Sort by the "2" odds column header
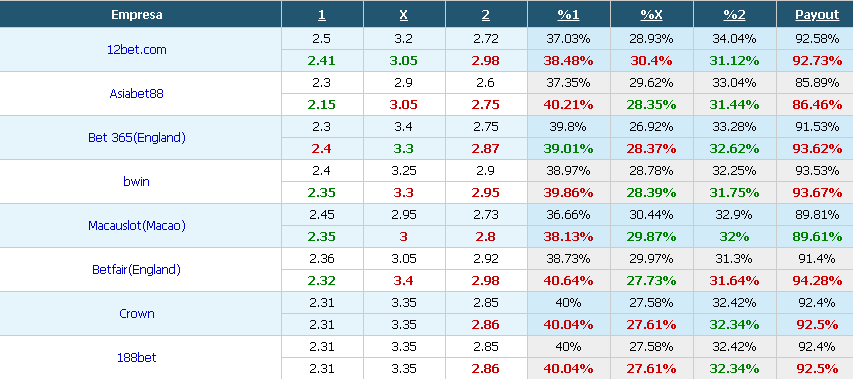The height and width of the screenshot is (379, 853). [485, 15]
